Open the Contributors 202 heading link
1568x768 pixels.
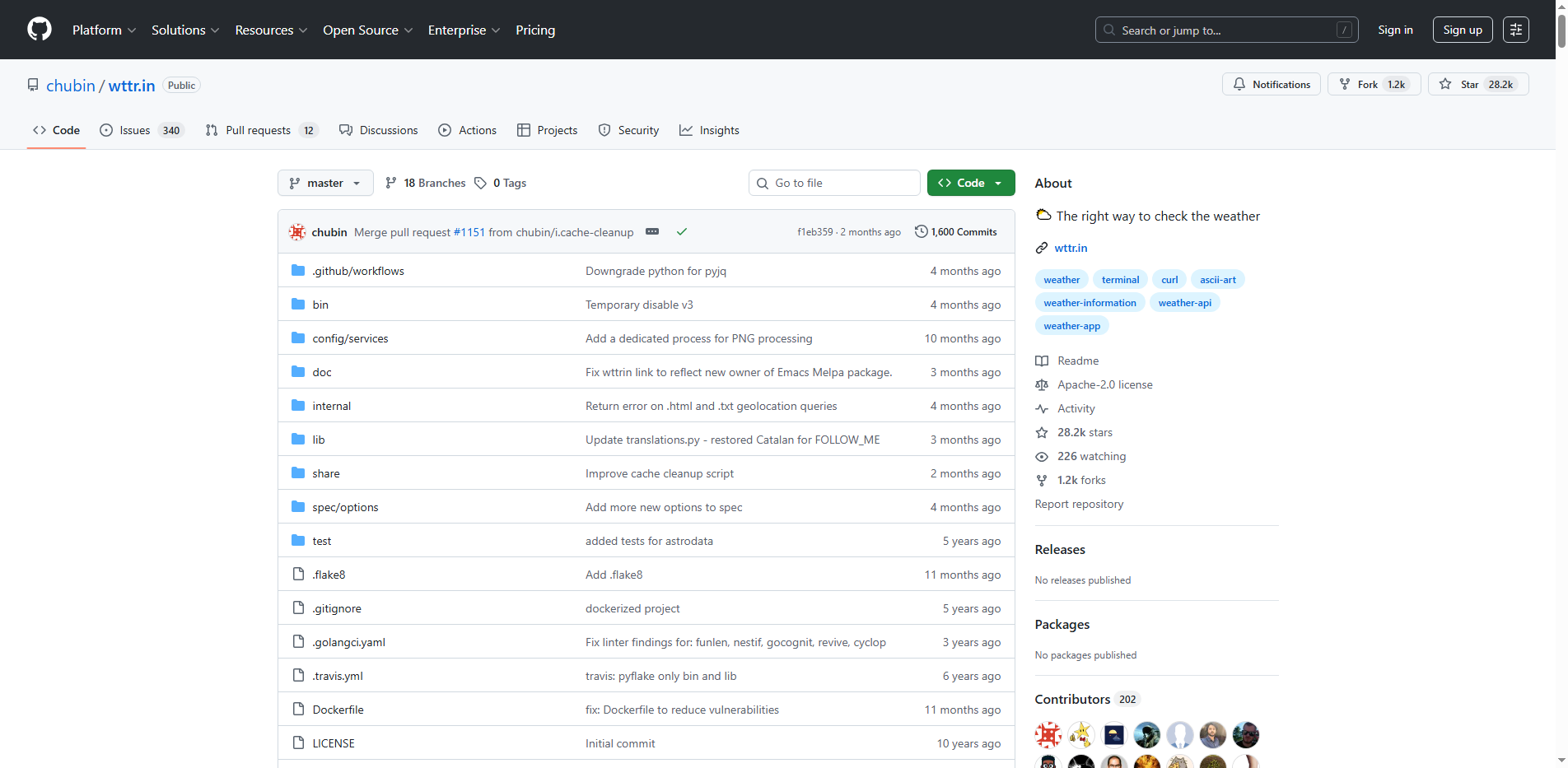point(1086,699)
